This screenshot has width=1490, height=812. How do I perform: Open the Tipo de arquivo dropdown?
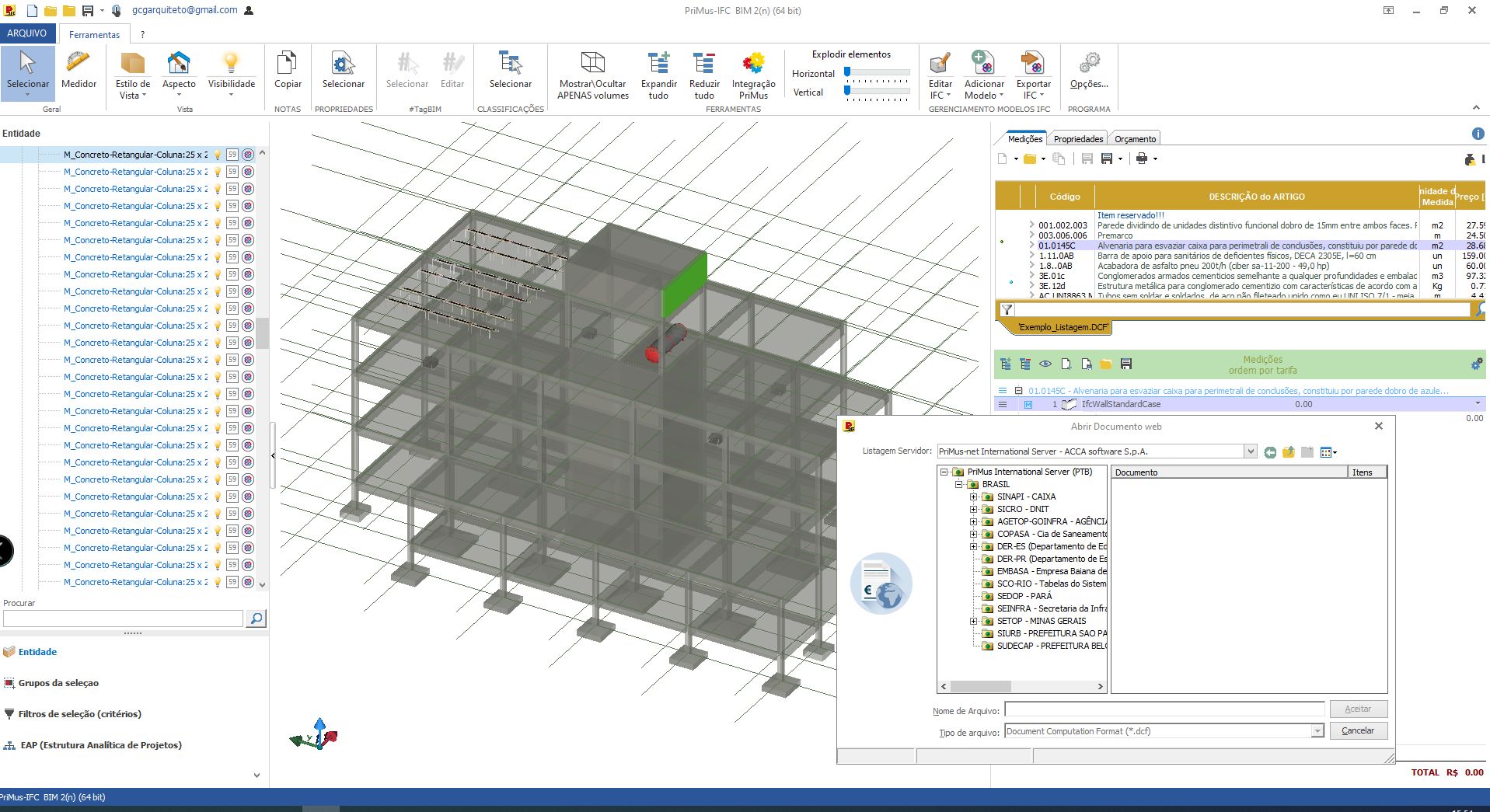click(x=1317, y=731)
